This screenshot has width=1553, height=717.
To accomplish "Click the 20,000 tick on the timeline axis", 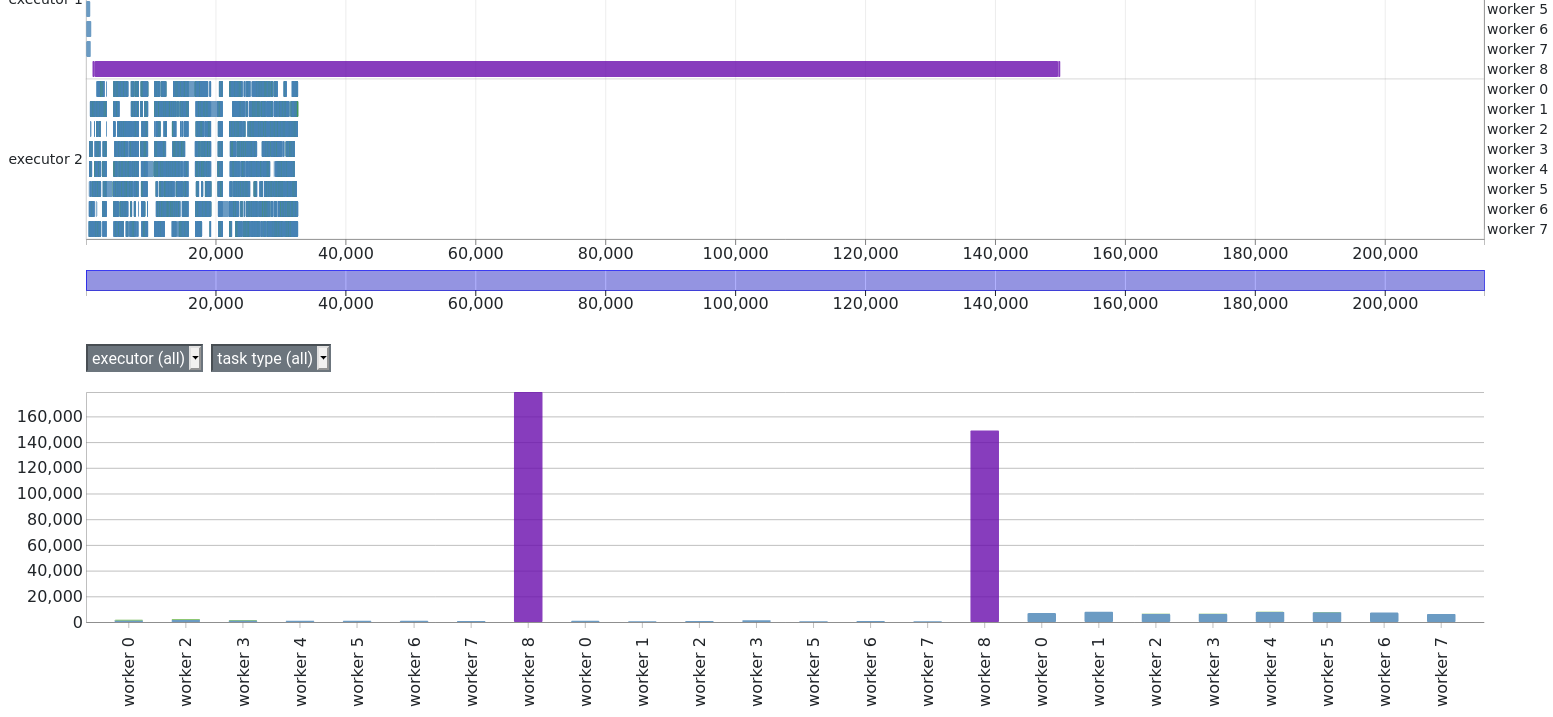I will [216, 253].
